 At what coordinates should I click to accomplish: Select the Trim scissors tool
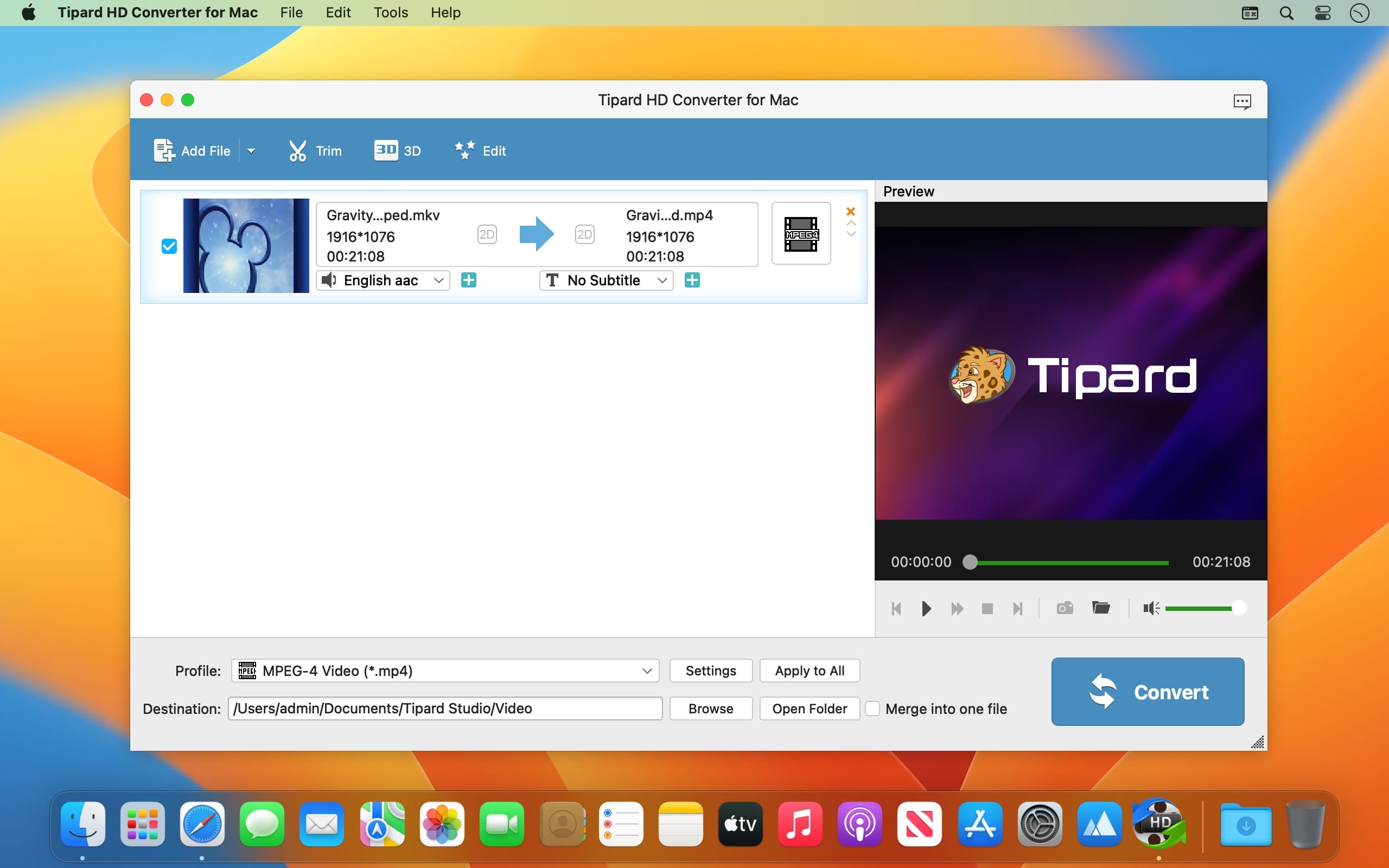(315, 151)
